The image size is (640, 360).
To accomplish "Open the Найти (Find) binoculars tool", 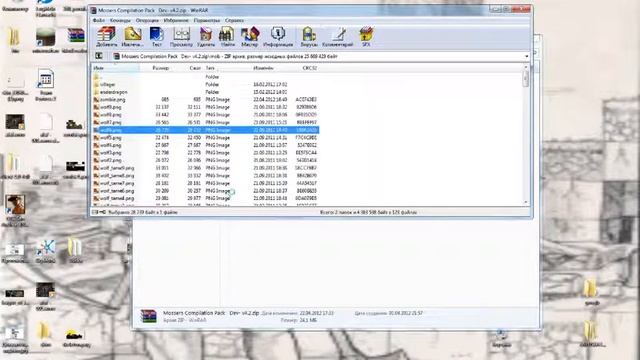I will (x=227, y=36).
